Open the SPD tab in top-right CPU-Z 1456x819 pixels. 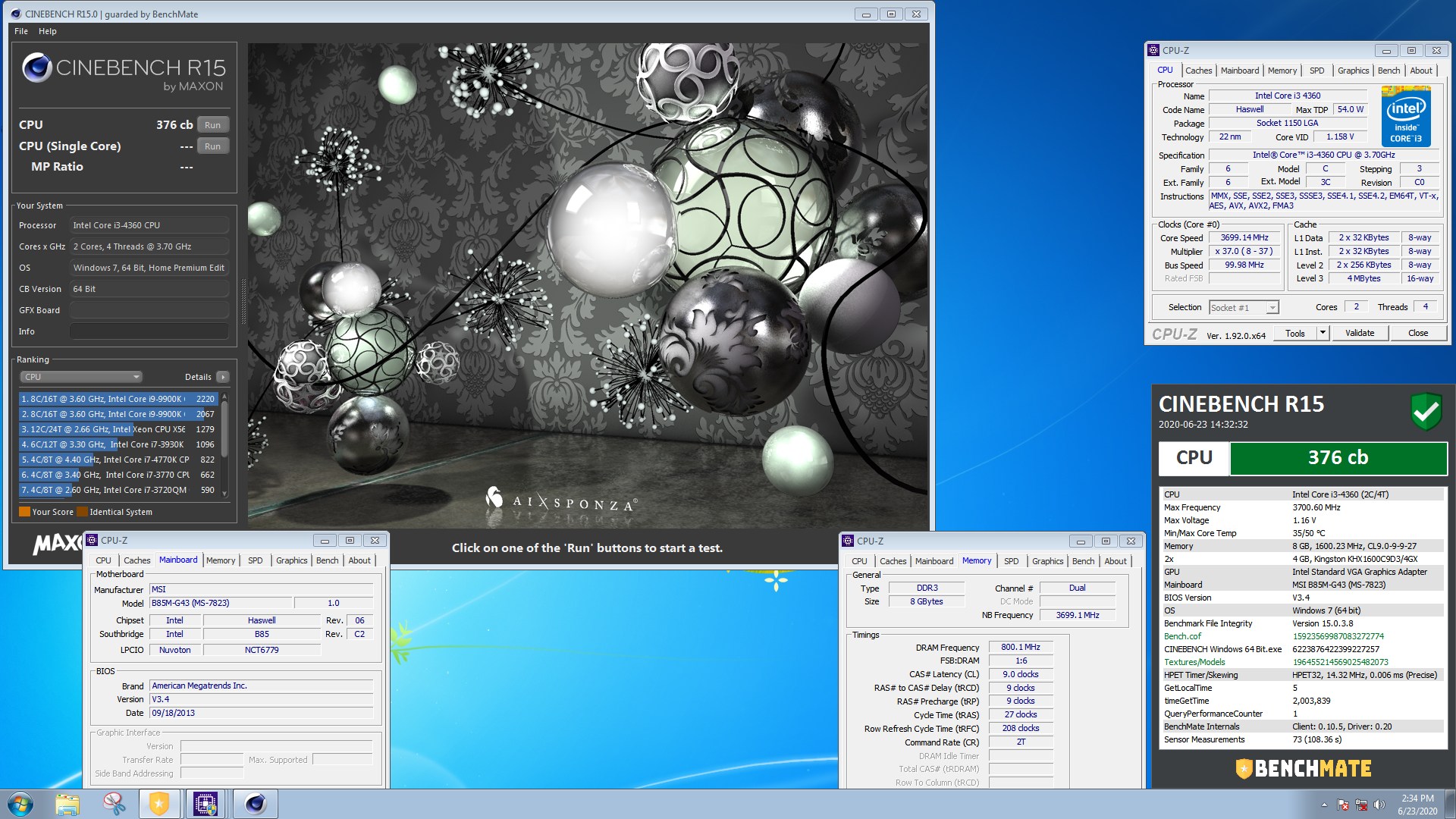pos(1316,71)
